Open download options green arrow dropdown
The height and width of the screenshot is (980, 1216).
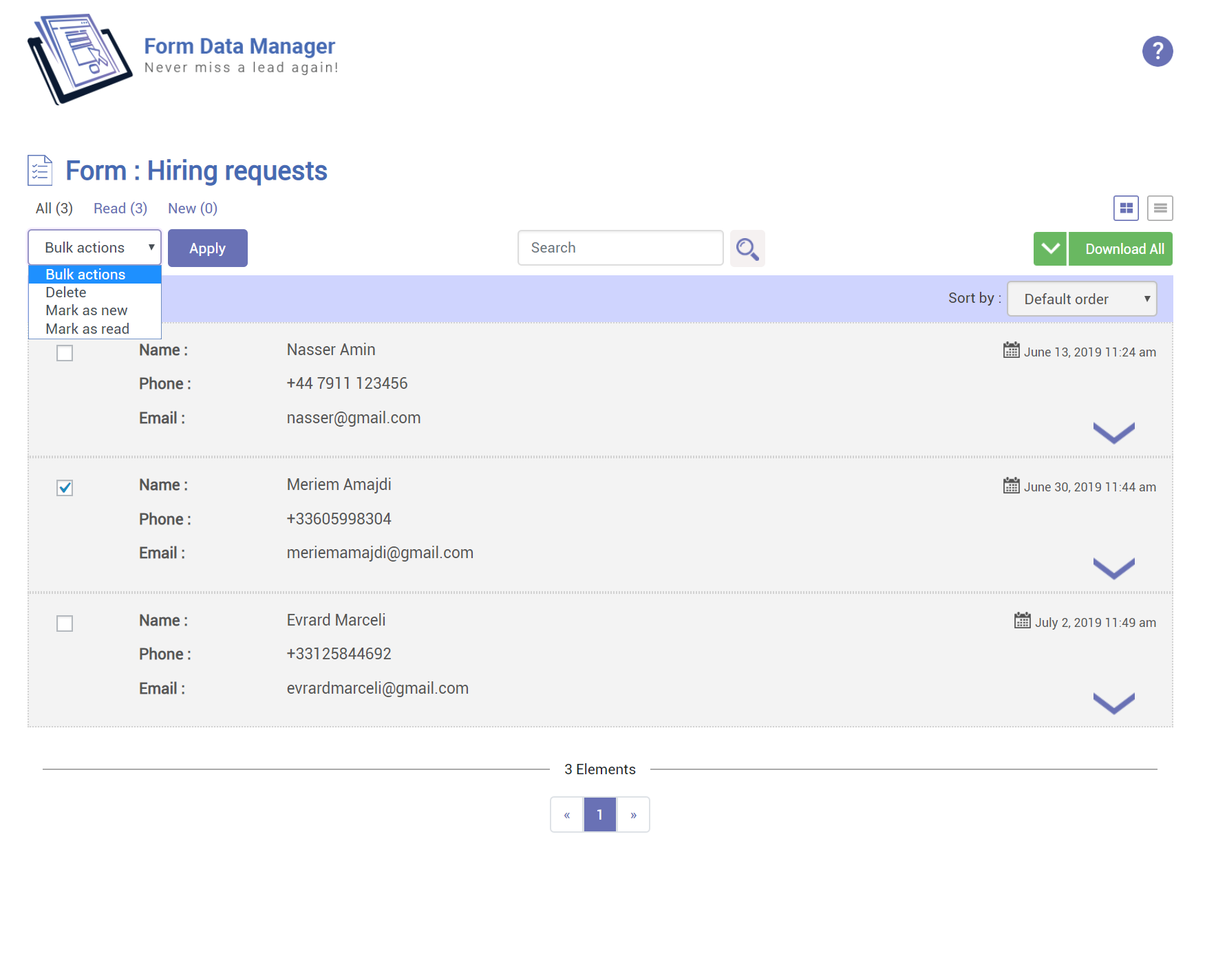[1049, 249]
